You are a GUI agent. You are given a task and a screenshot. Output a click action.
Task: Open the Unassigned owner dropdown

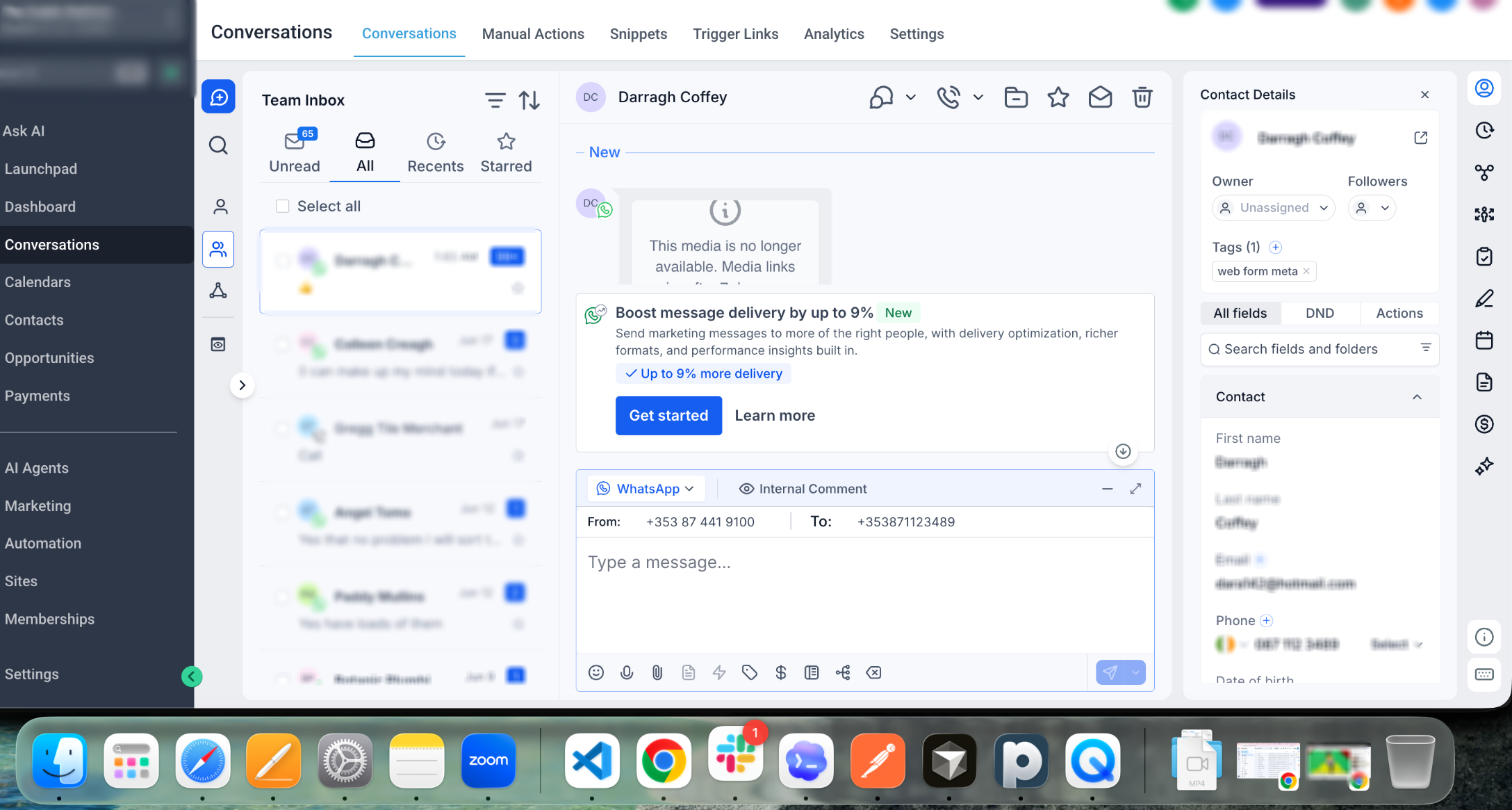(1274, 208)
